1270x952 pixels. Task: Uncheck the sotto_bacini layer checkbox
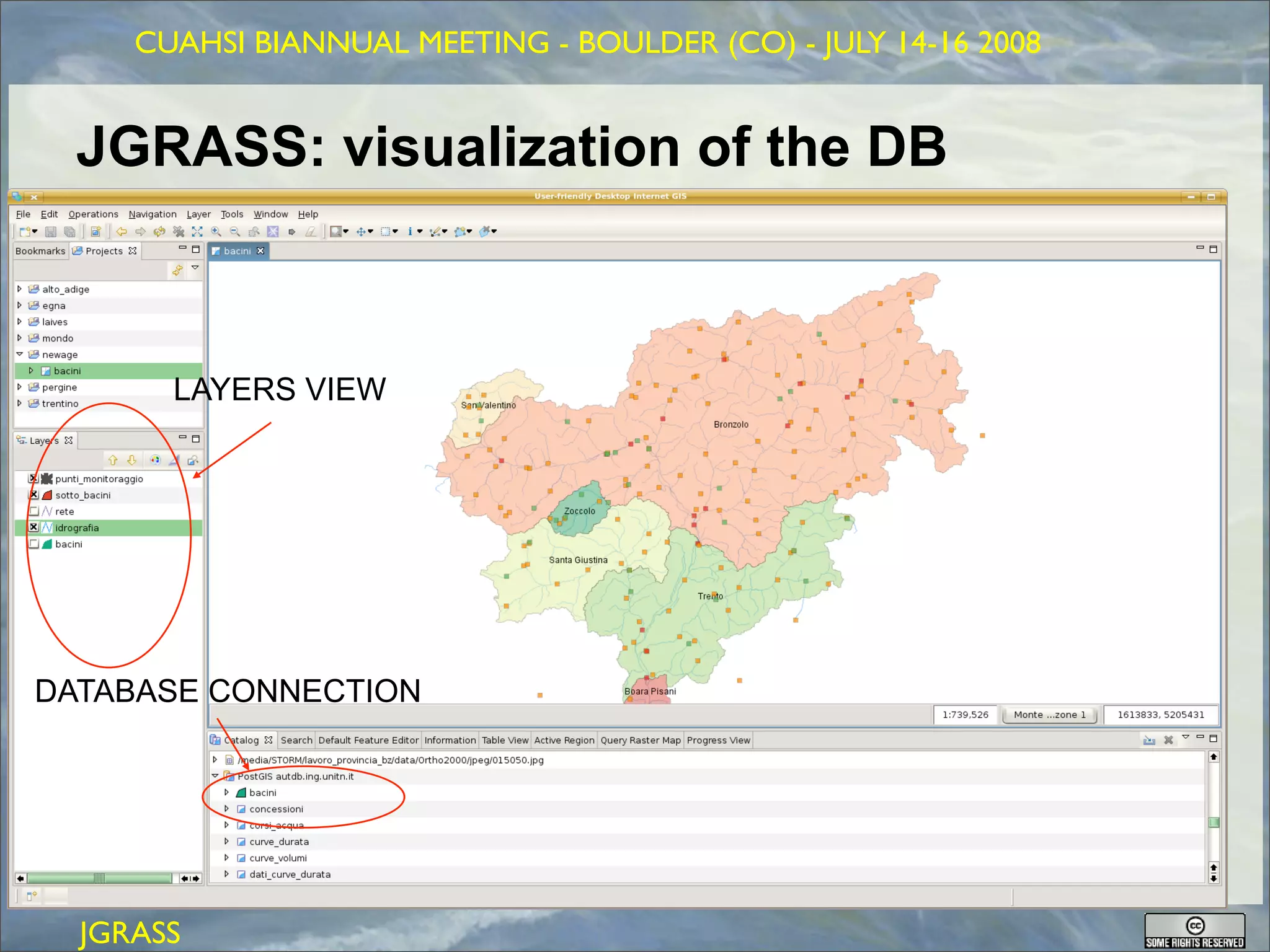pyautogui.click(x=34, y=495)
